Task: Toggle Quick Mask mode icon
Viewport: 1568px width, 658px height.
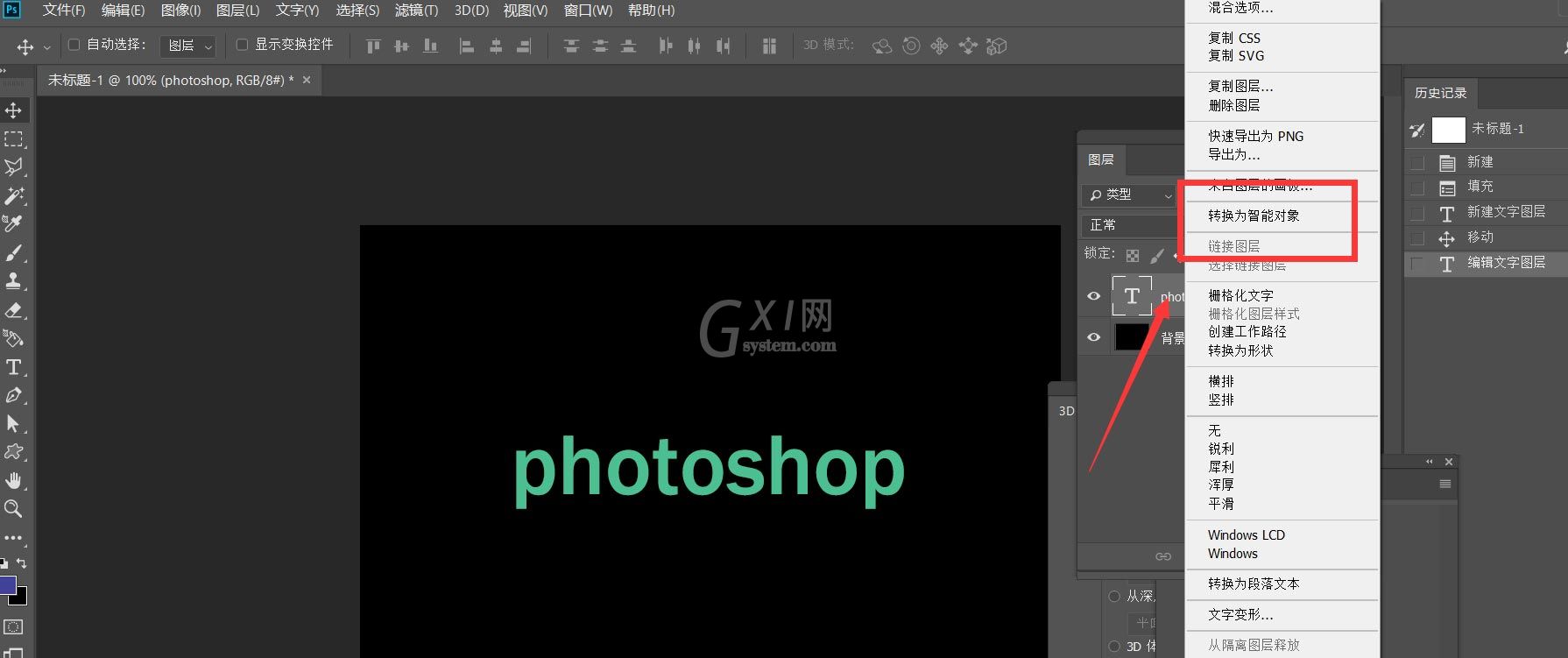Action: (x=13, y=627)
